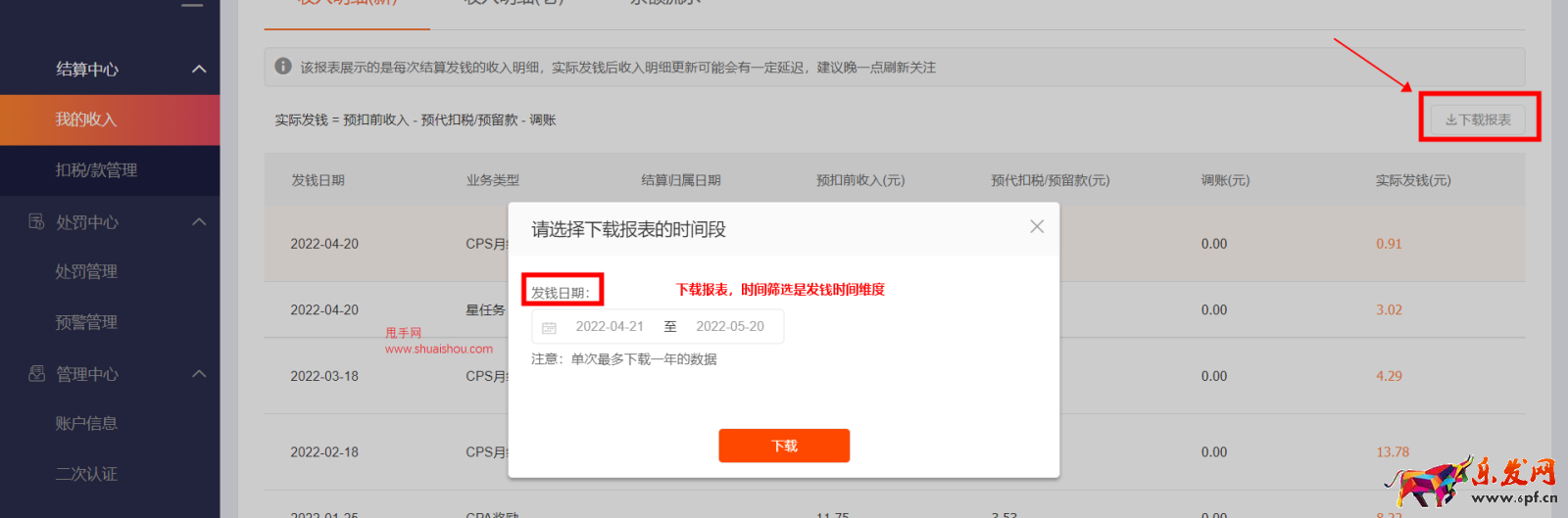
Task: Click the 实际发钱(元) column header
Action: click(x=1412, y=180)
